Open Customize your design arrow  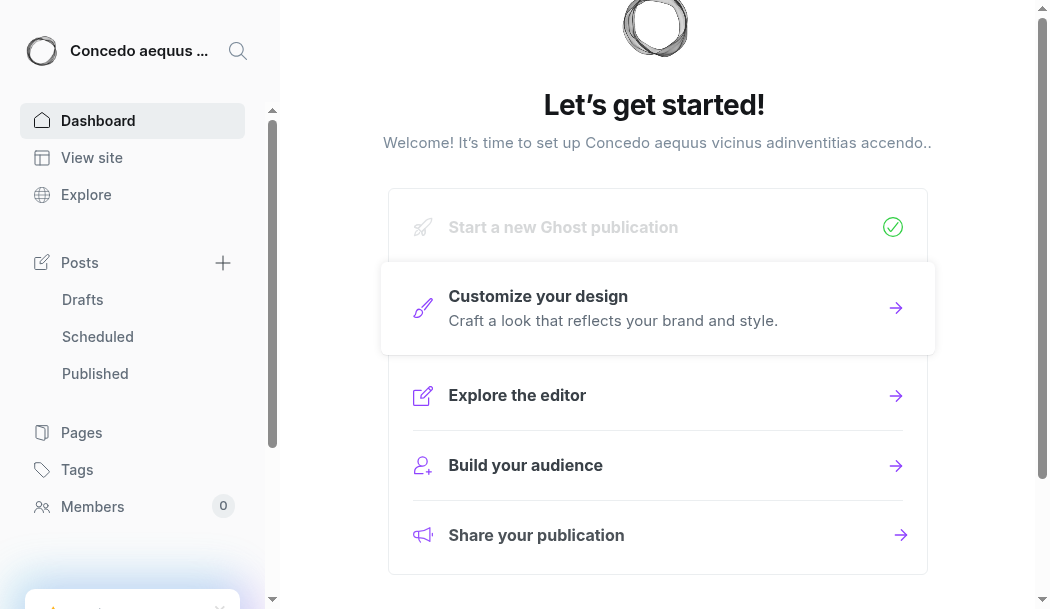[896, 308]
